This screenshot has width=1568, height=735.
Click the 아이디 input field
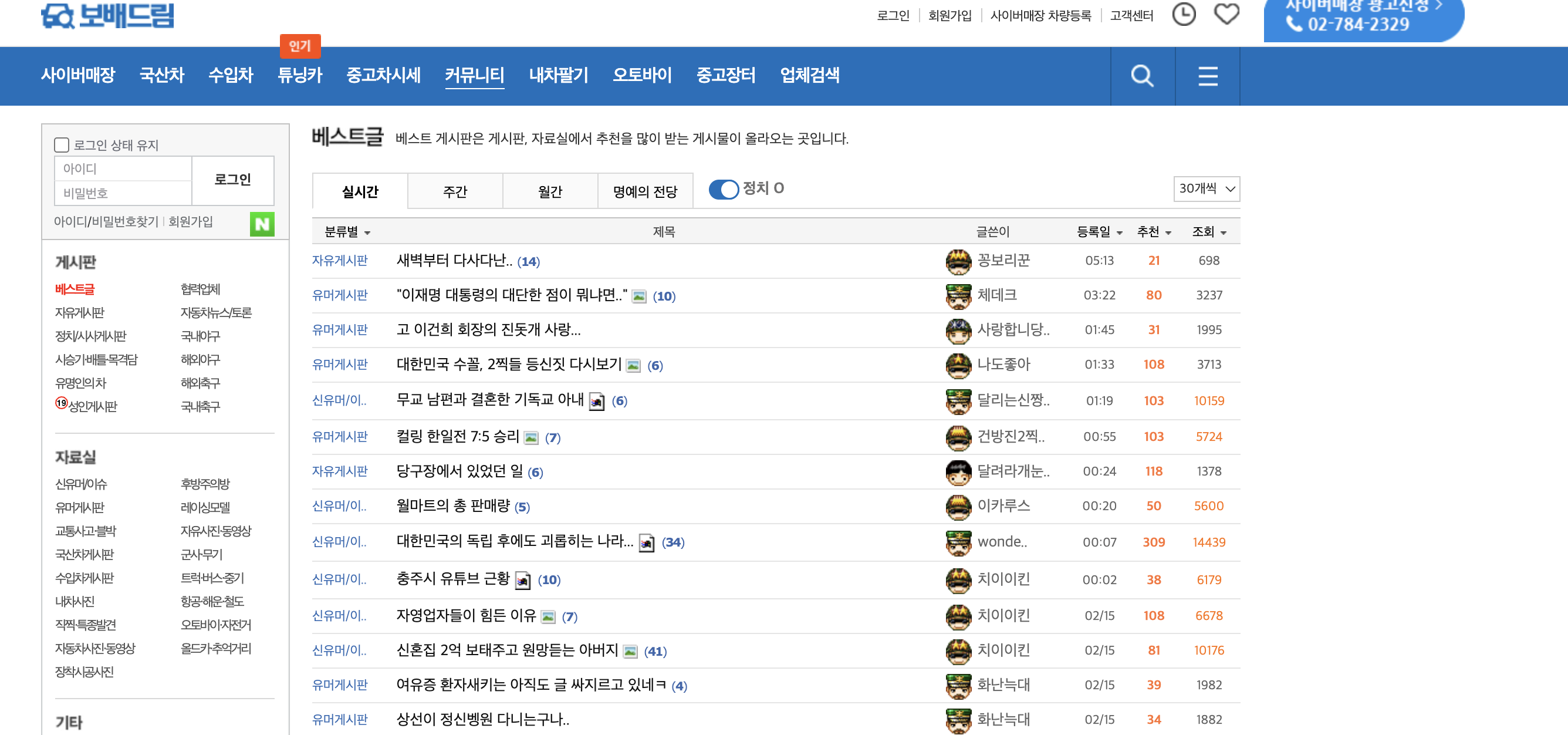pos(123,168)
